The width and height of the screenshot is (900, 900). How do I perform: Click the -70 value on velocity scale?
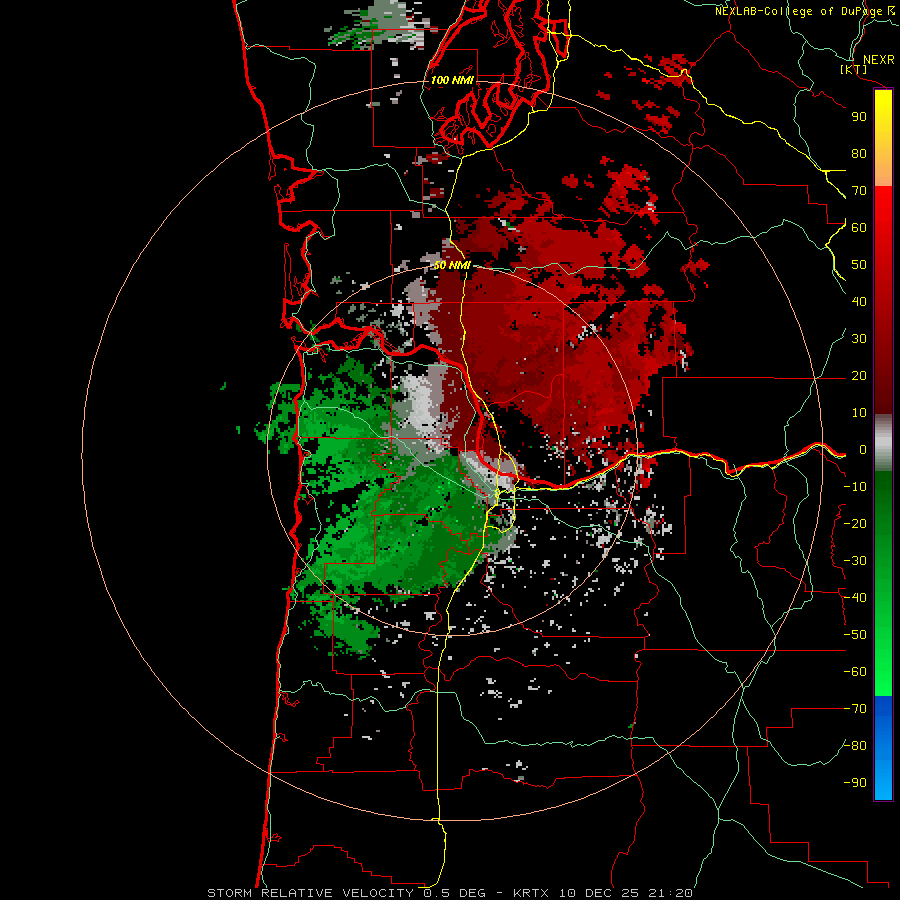click(855, 709)
